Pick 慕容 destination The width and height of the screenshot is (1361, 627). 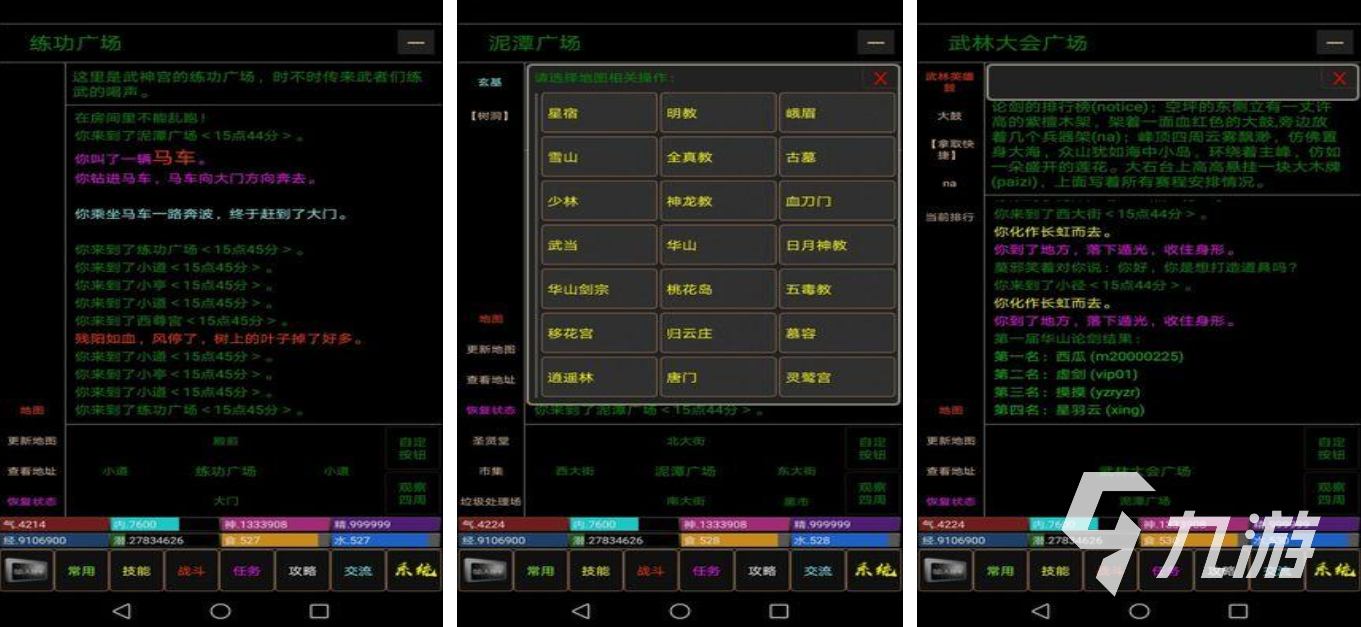[x=837, y=333]
